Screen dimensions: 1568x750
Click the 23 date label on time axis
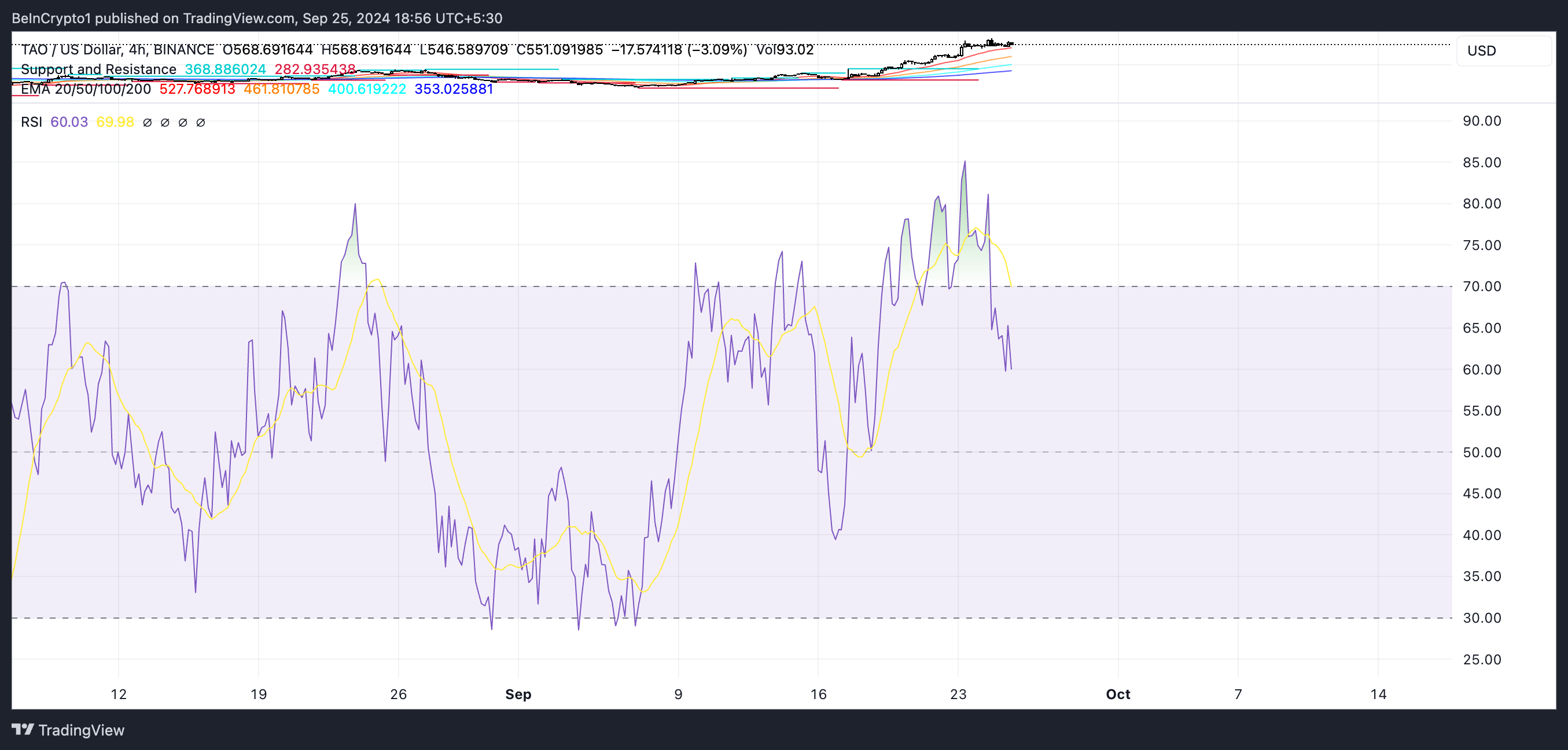[958, 694]
